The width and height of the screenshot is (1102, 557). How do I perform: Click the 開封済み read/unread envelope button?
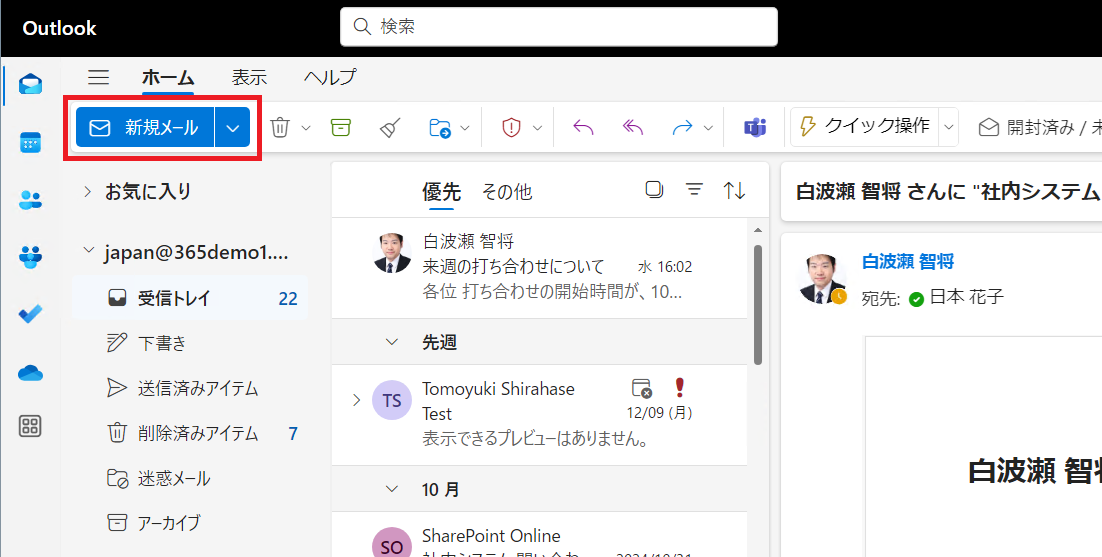(x=1040, y=127)
